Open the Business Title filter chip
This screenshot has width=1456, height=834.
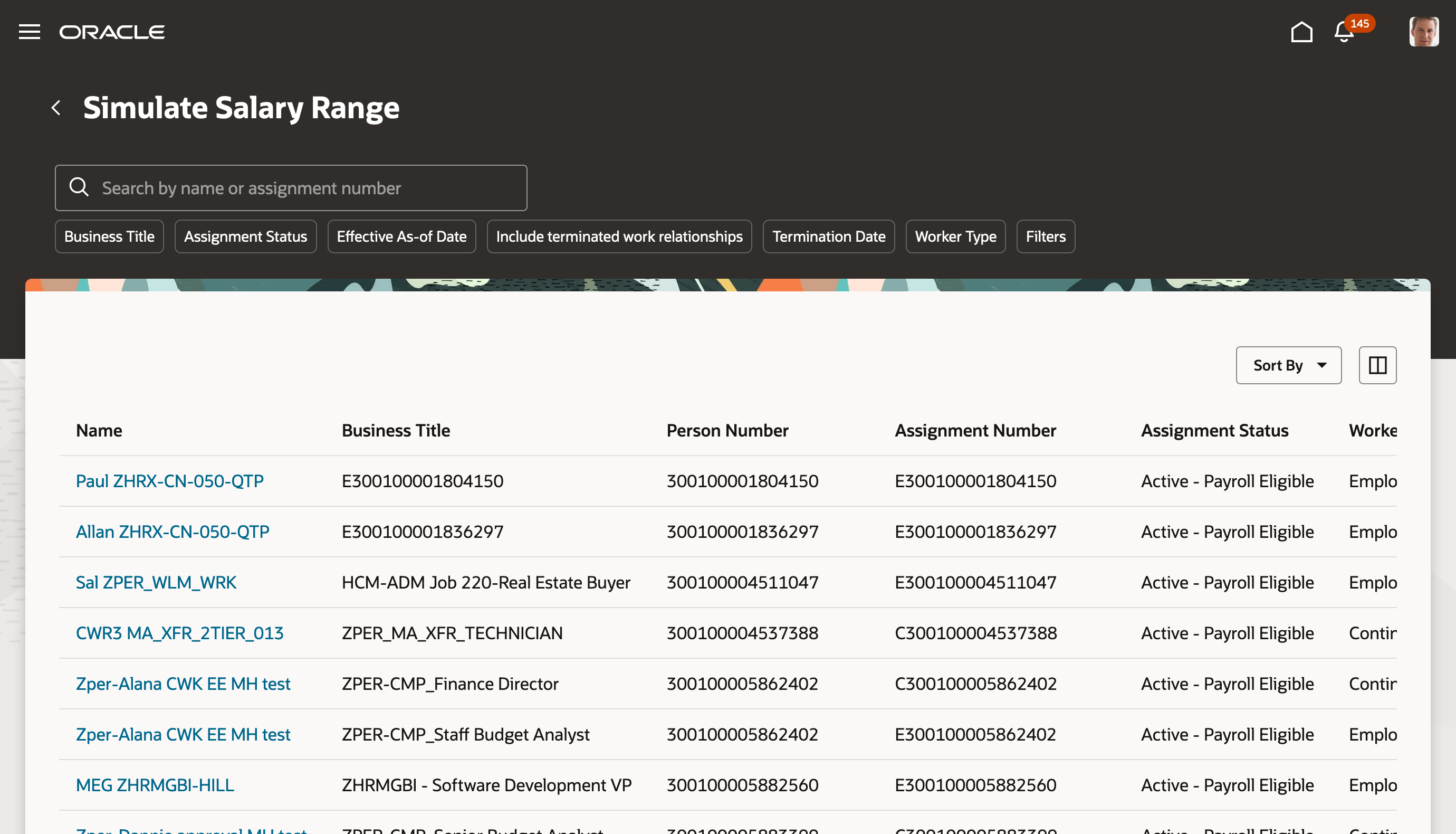pos(109,236)
